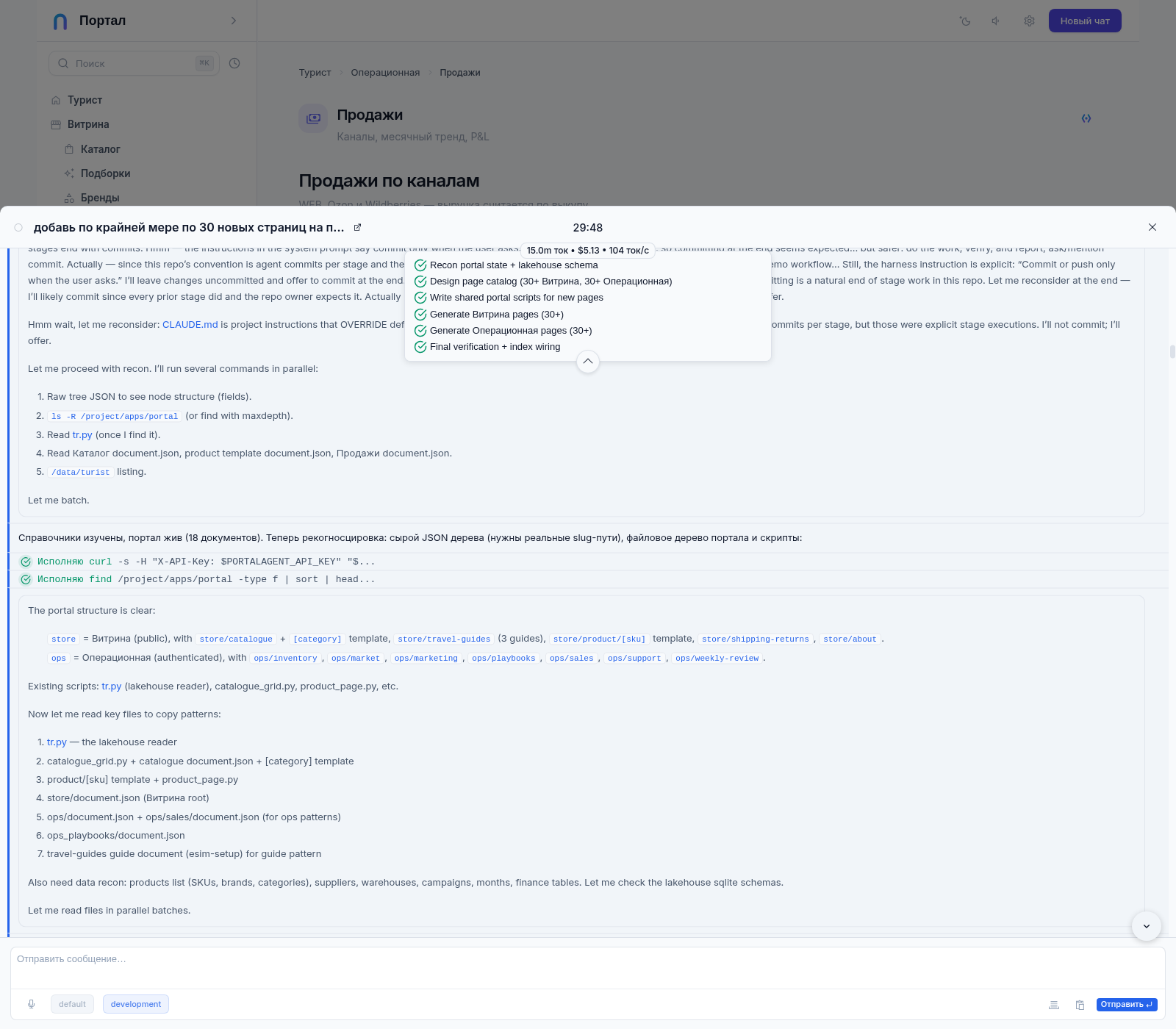Click the Продажи page icon
This screenshot has width=1176, height=1029.
(x=313, y=118)
